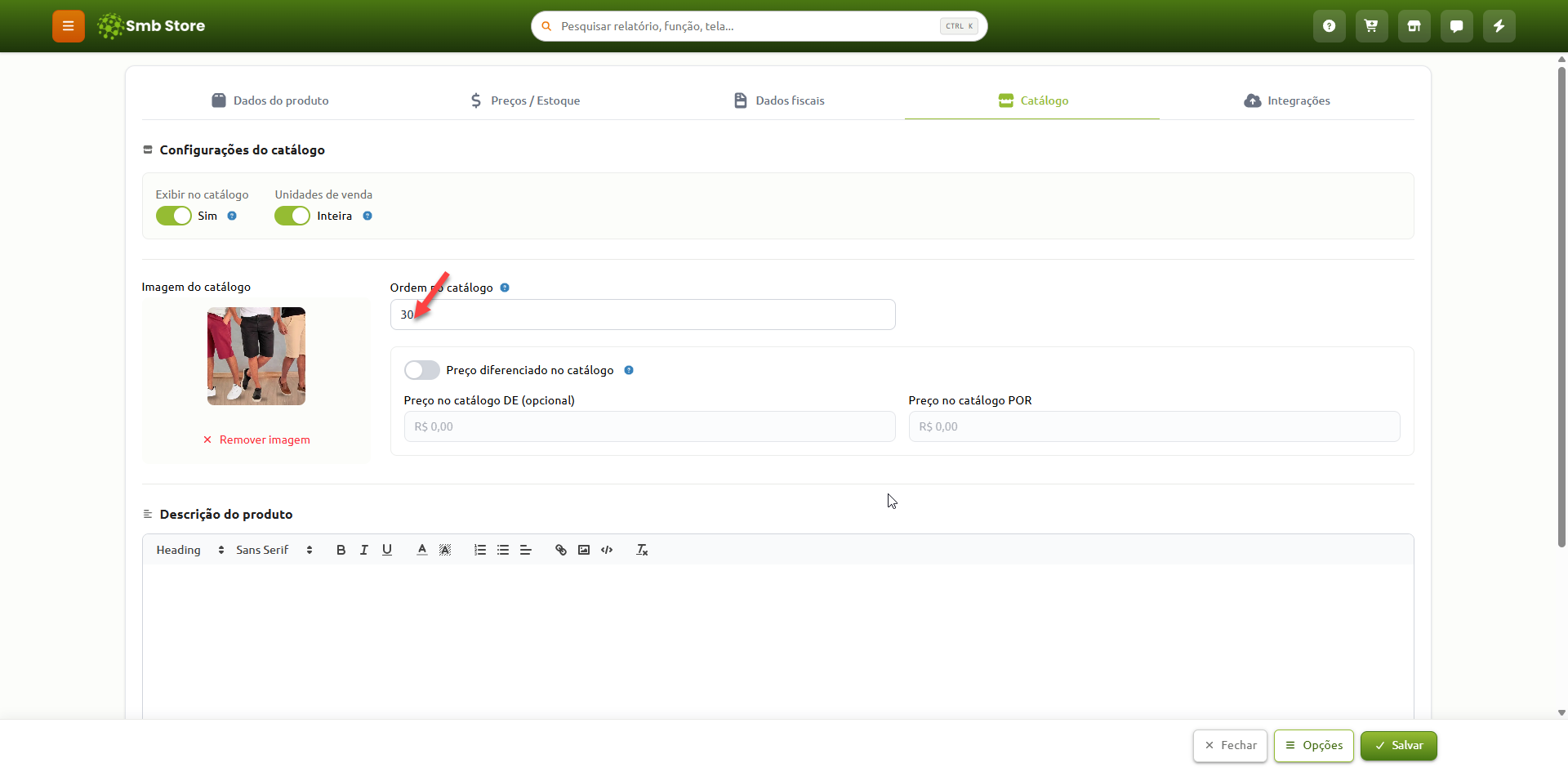Switch to Preços / Estoque tab
Image resolution: width=1568 pixels, height=772 pixels.
(524, 100)
